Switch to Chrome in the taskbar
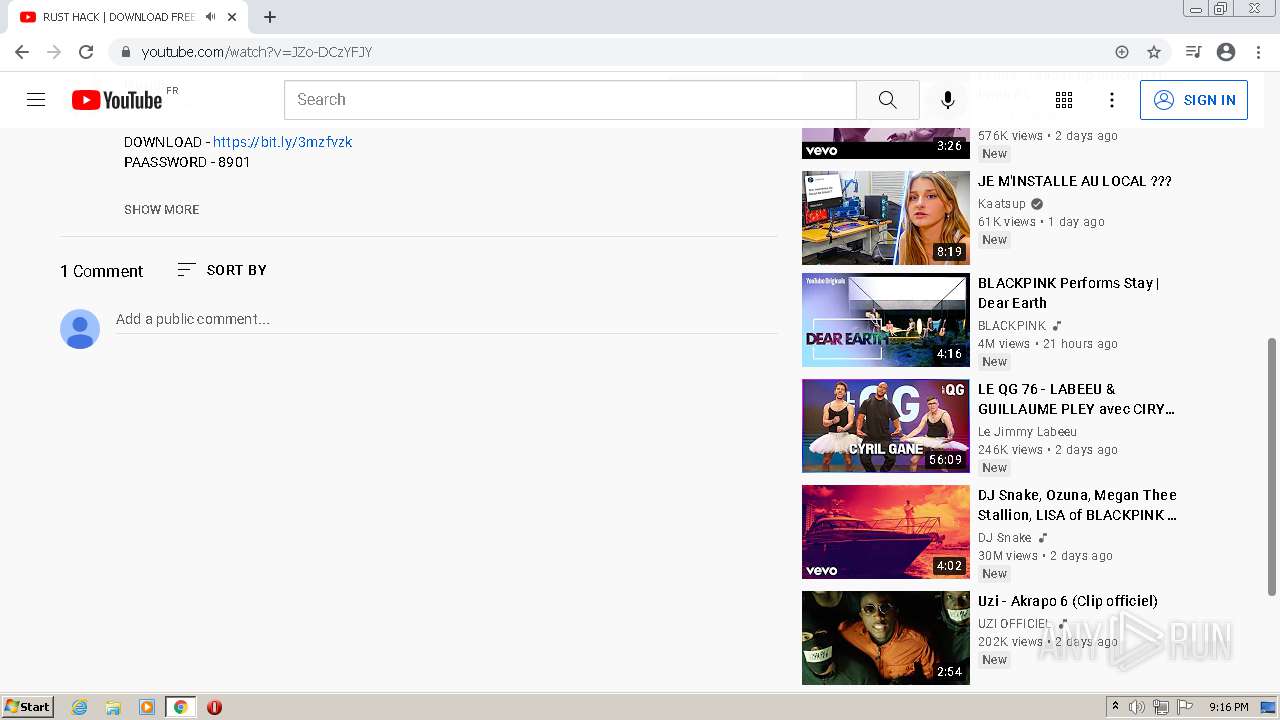Screen dimensions: 1280x720 [x=180, y=707]
